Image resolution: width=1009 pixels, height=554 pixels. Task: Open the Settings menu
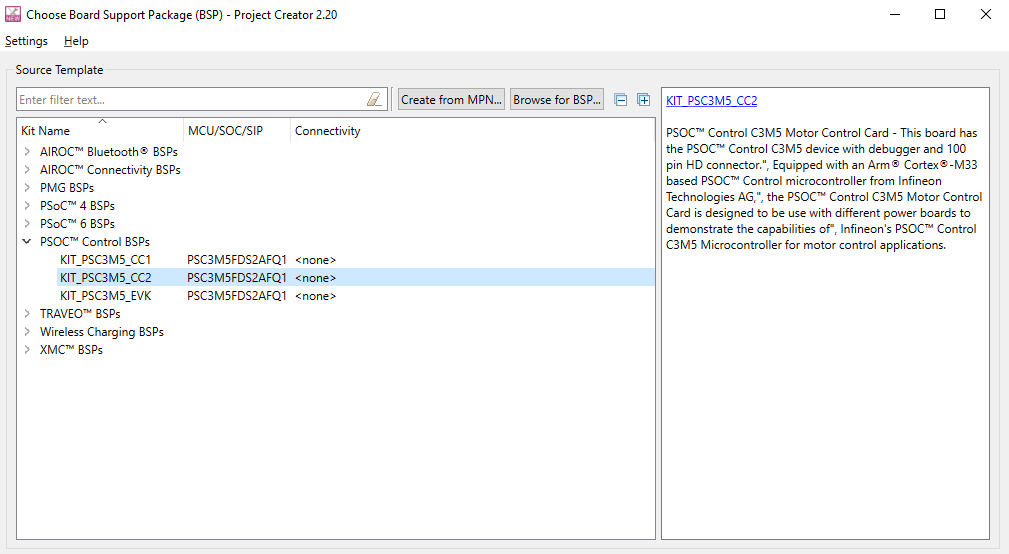tap(26, 41)
